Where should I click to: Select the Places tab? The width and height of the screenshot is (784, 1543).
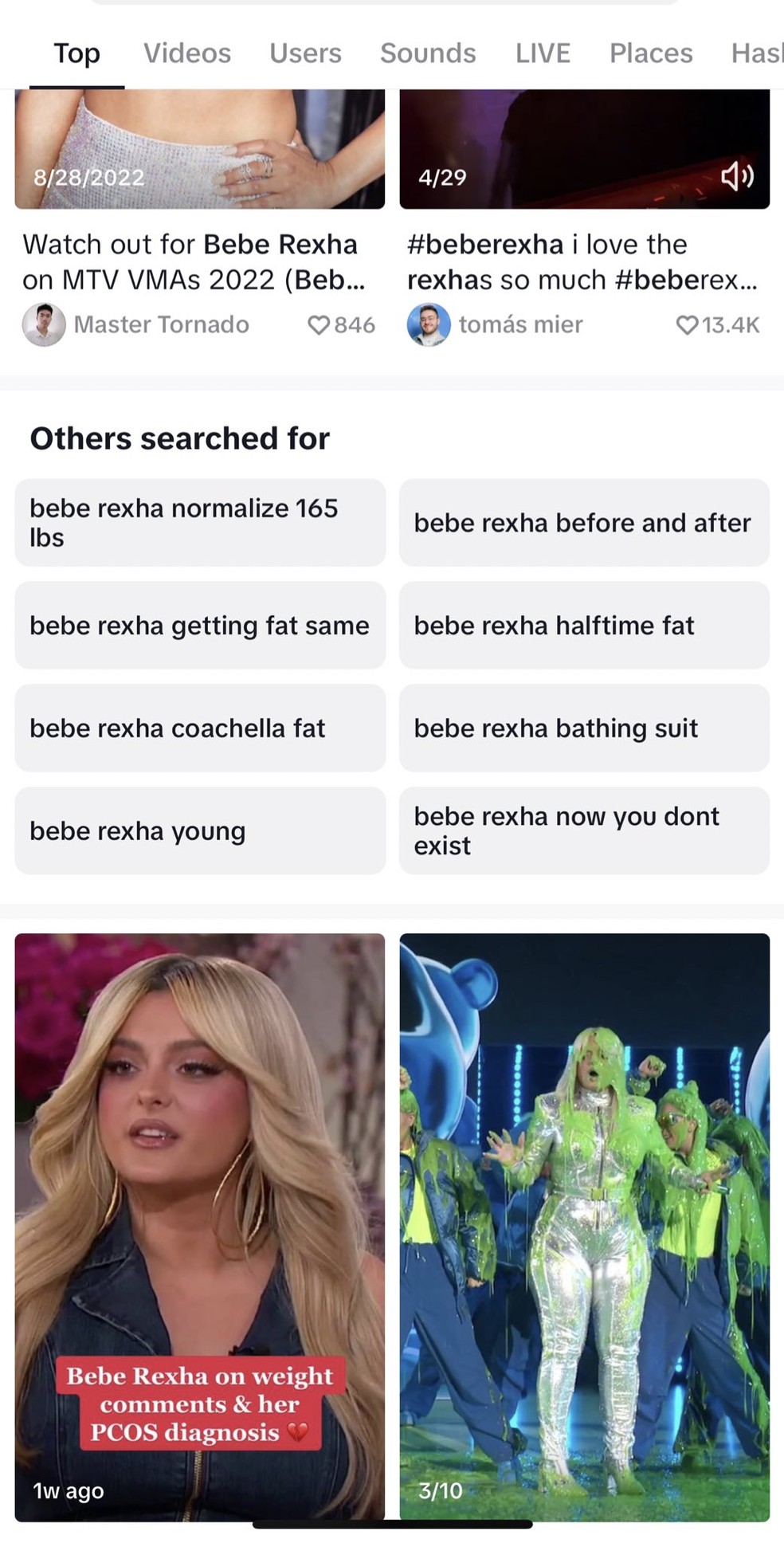pyautogui.click(x=650, y=53)
